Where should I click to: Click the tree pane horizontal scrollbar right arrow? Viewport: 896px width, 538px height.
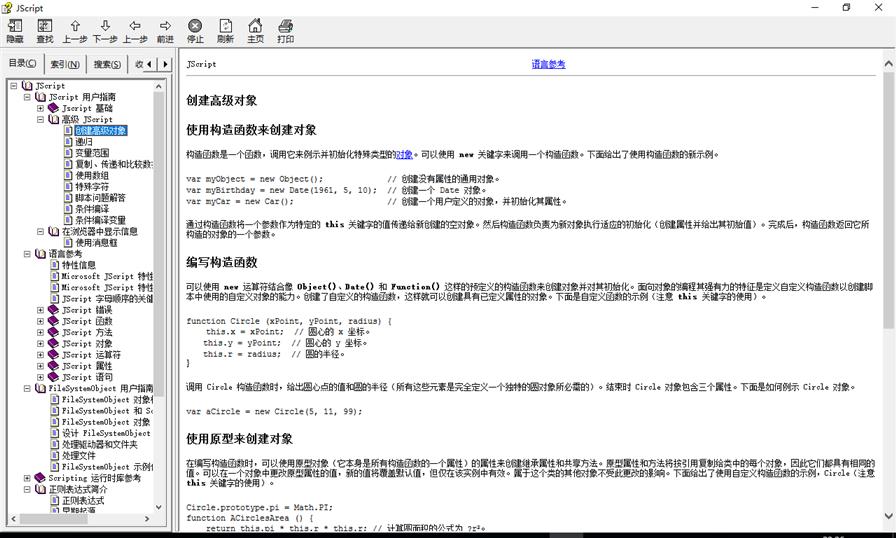(147, 519)
